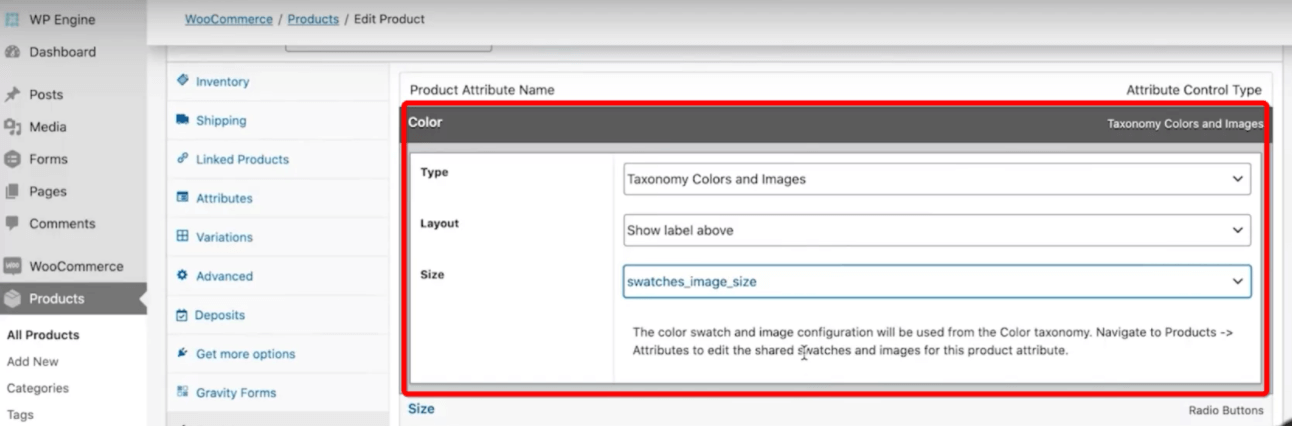Open product Tags submenu link
The width and height of the screenshot is (1292, 426).
pos(20,415)
